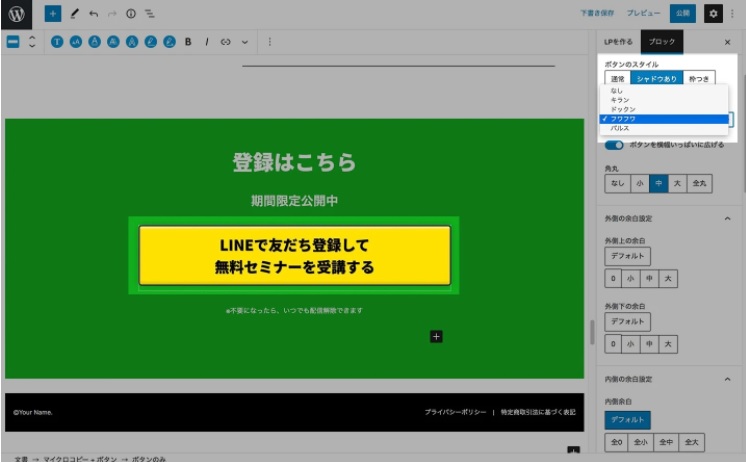This screenshot has width=746, height=462.
Task: Click the block mover up/down arrows
Action: pyautogui.click(x=32, y=42)
